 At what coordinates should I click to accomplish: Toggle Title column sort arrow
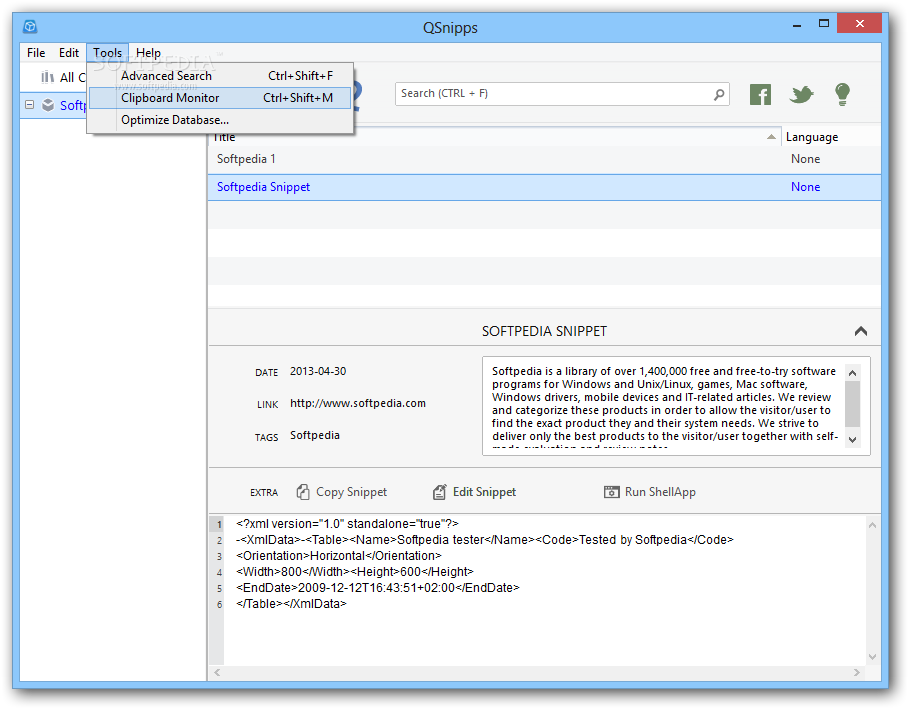[x=771, y=137]
